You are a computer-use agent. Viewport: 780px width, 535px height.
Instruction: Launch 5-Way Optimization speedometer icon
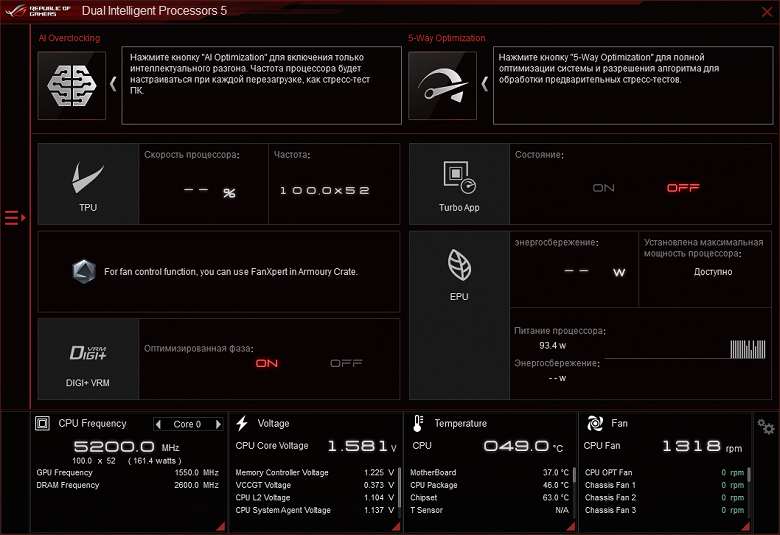tap(442, 86)
